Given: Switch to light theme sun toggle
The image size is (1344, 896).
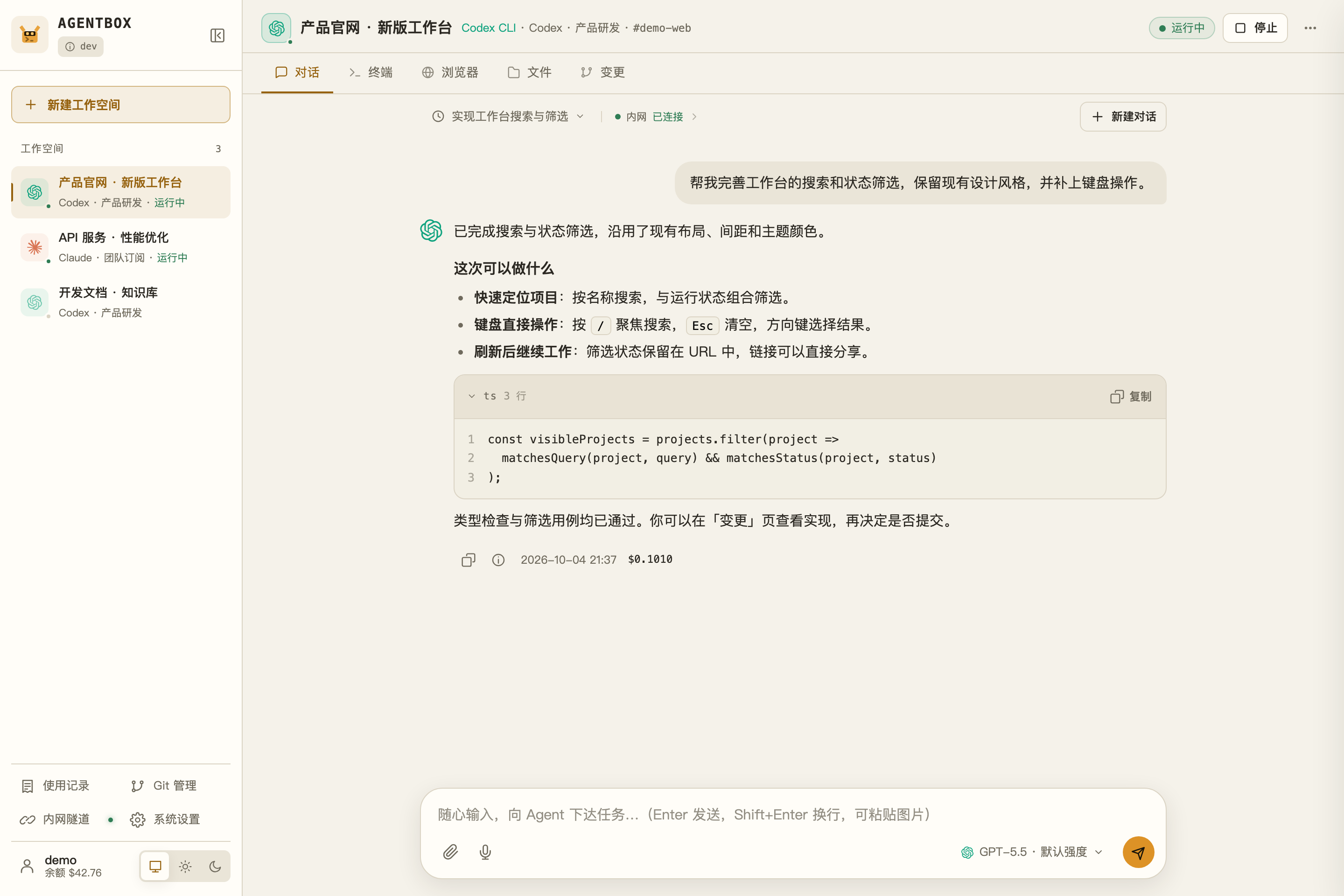Looking at the screenshot, I should [x=185, y=866].
